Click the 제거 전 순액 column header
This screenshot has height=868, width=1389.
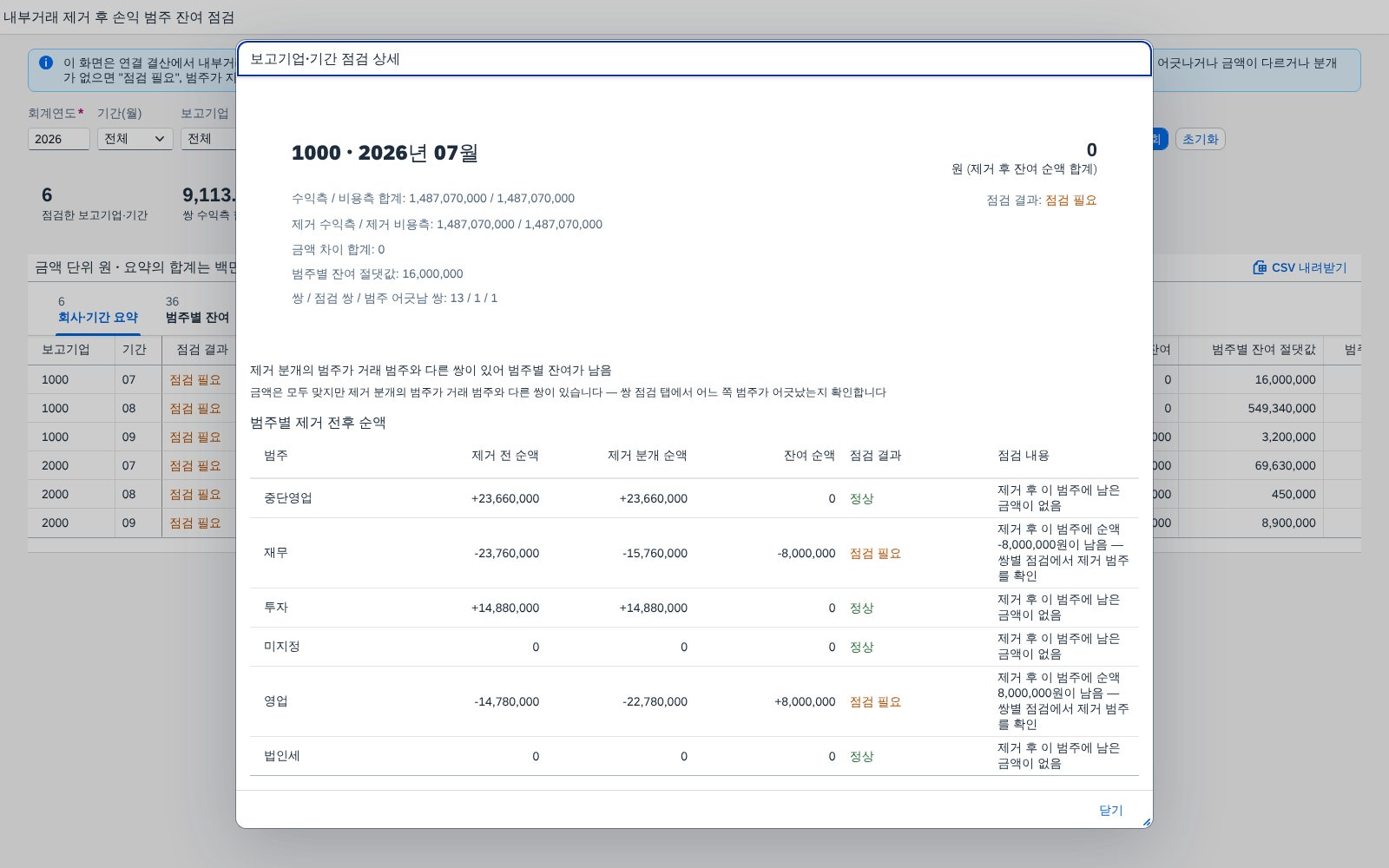coord(505,456)
